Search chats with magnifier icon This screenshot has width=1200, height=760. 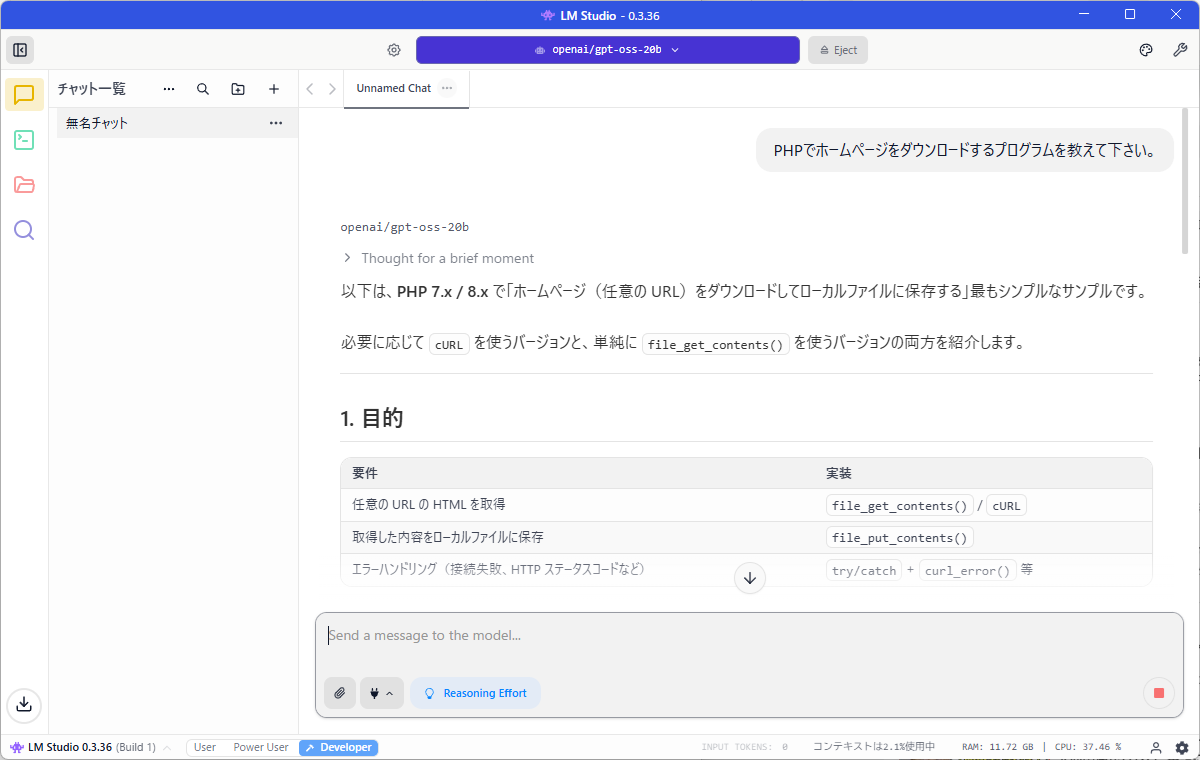[203, 89]
